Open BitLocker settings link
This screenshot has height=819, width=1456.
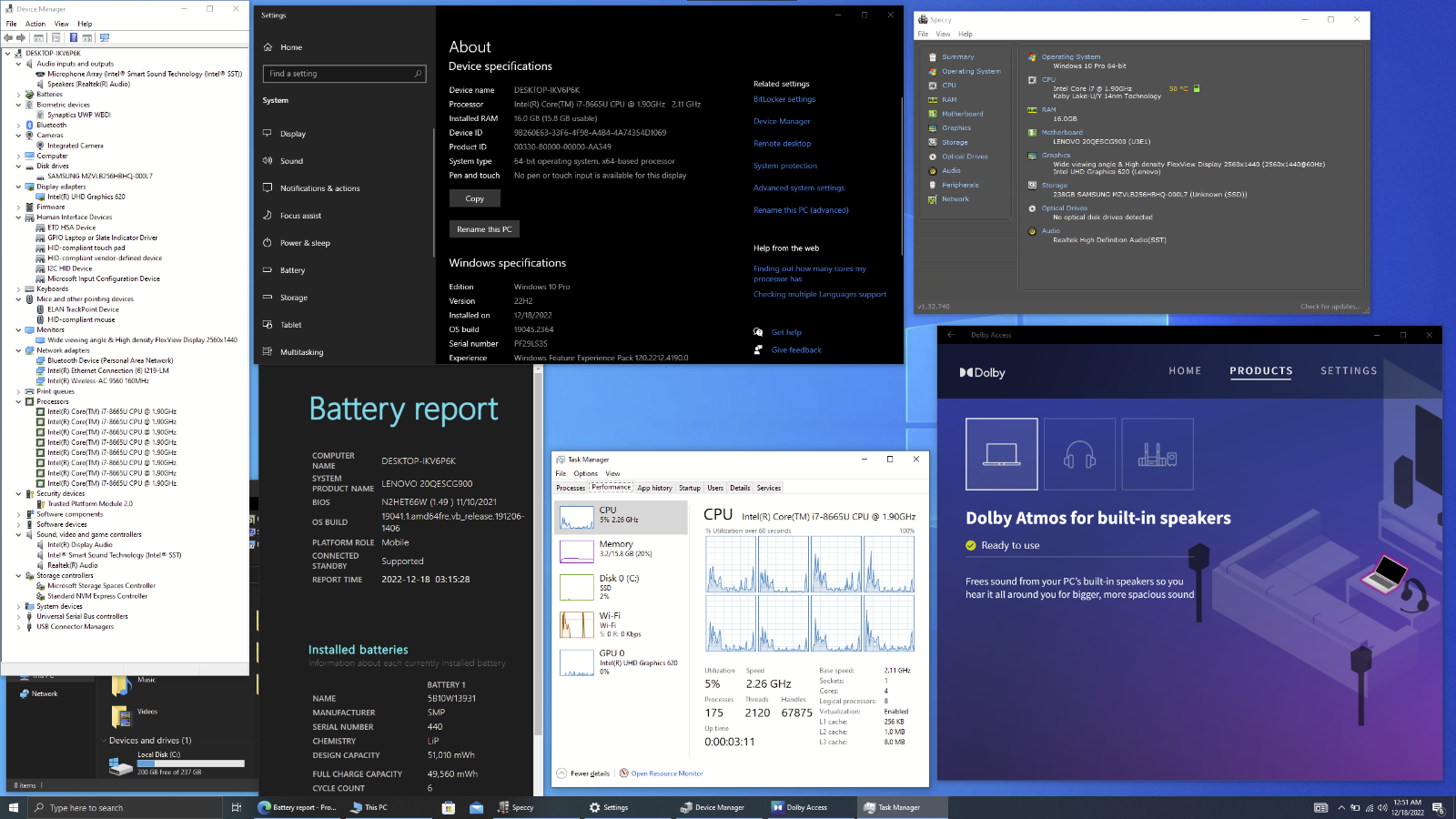point(784,99)
